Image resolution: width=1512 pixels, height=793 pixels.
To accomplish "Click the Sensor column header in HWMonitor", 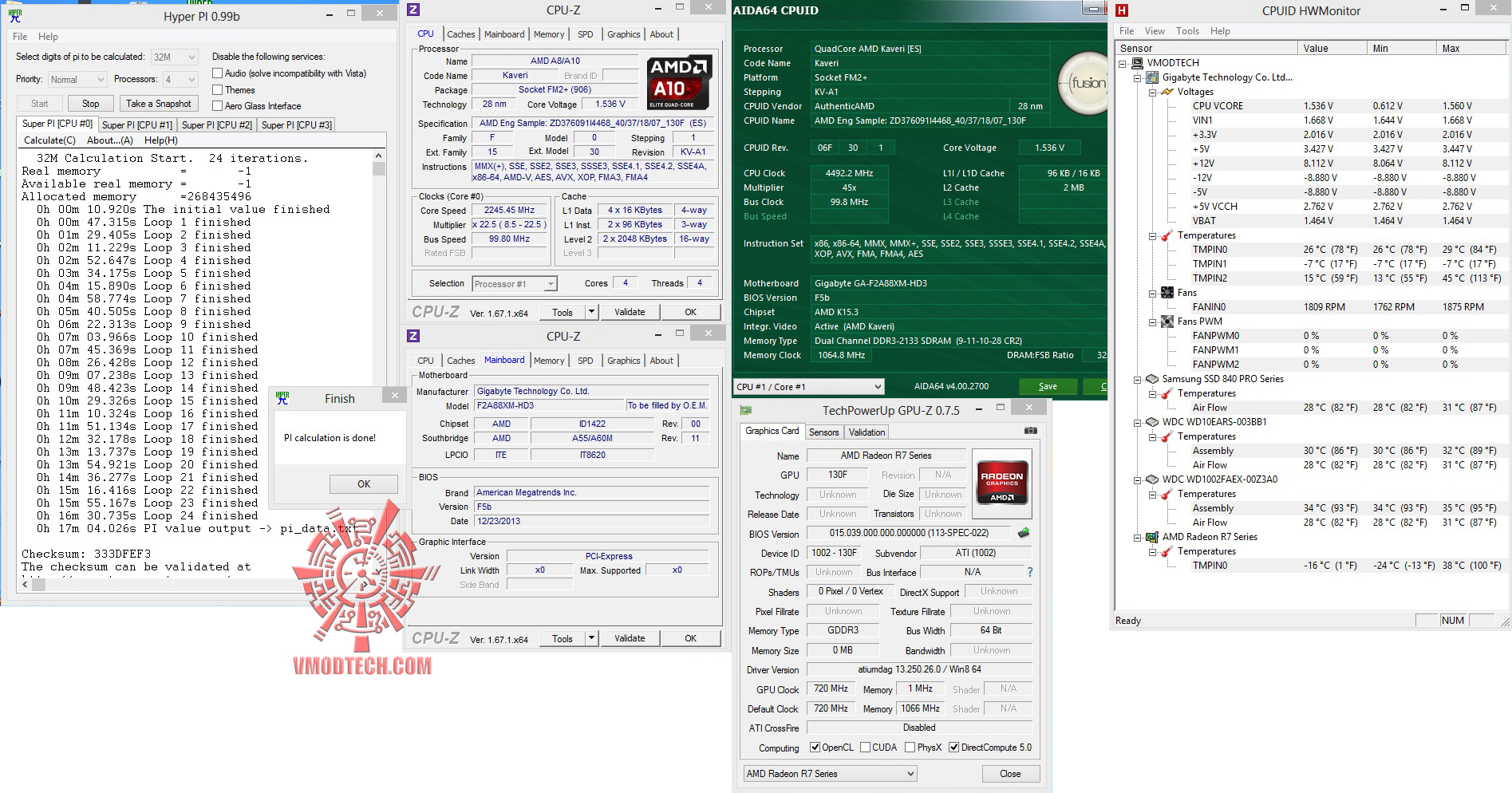I will 1206,49.
